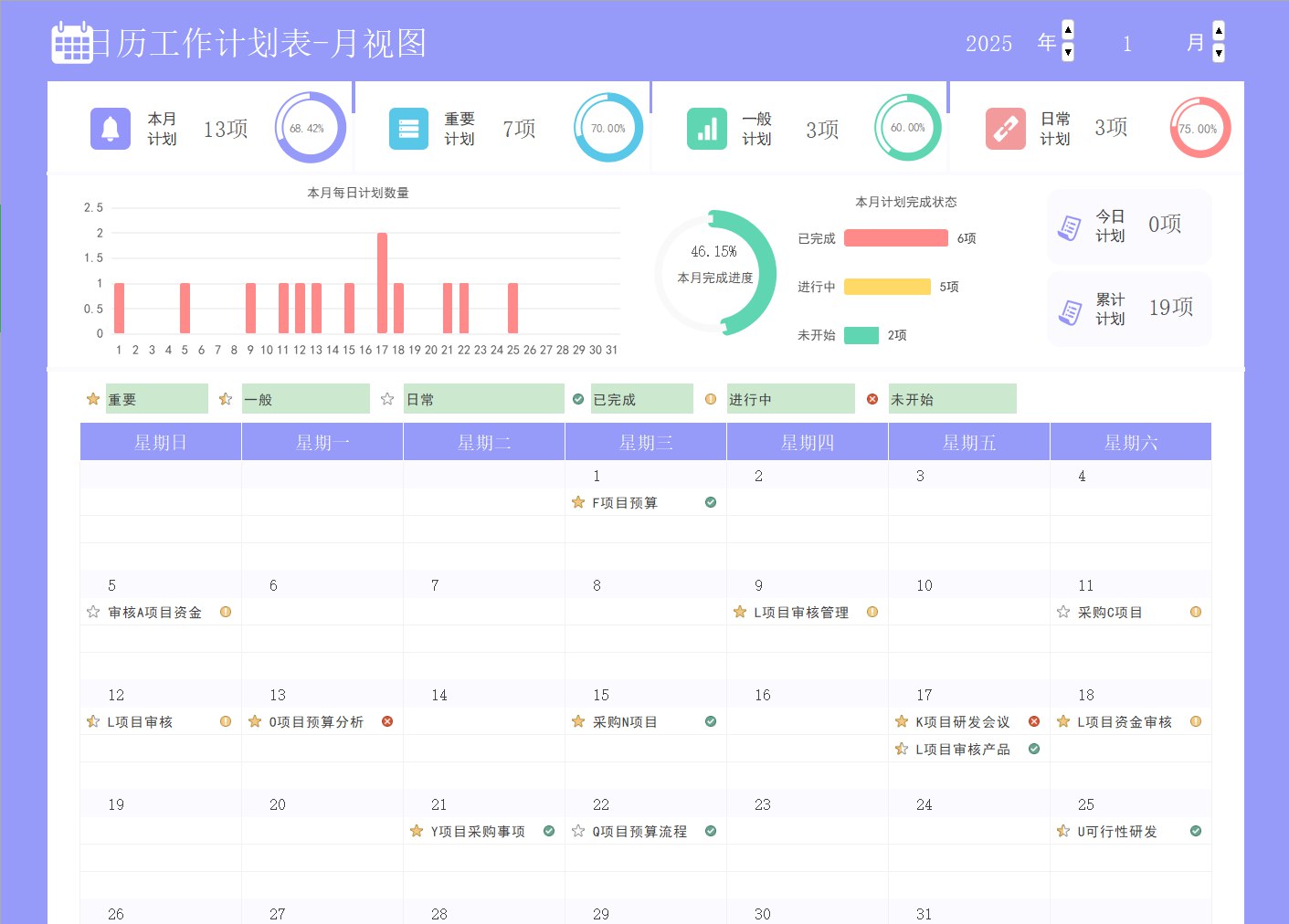Click the green check icon beside F项目预算
The height and width of the screenshot is (924, 1289).
tap(710, 502)
